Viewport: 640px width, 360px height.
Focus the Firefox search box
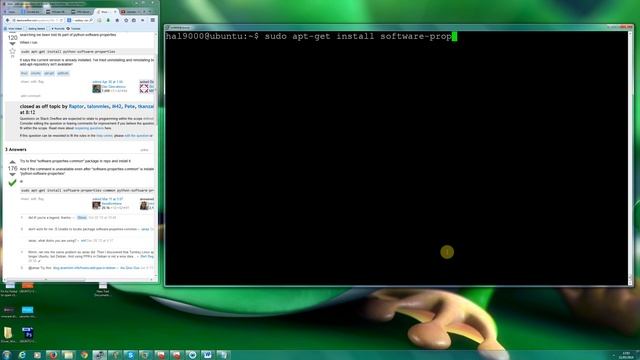click(80, 20)
